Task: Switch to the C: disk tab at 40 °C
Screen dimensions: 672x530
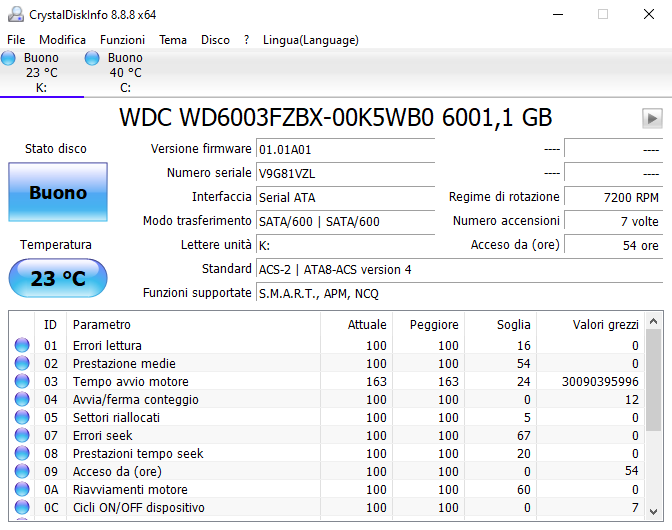Action: tap(126, 72)
